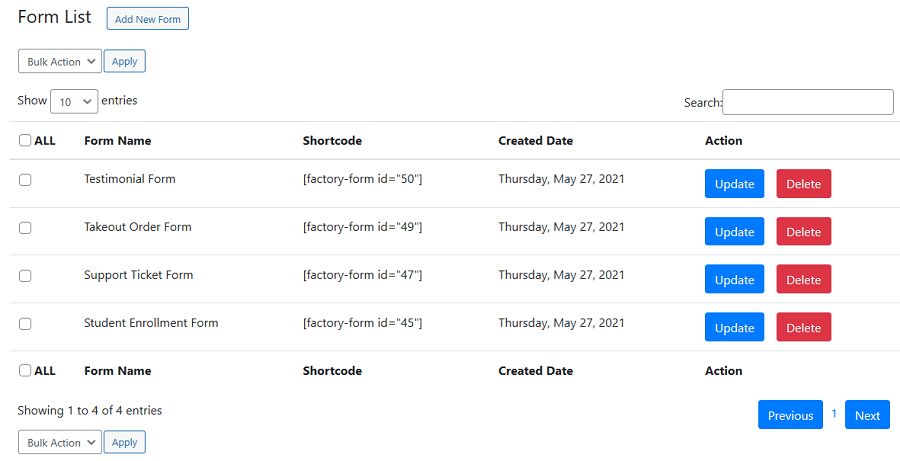Check the Student Enrollment Form checkbox
This screenshot has width=900, height=461.
[25, 324]
